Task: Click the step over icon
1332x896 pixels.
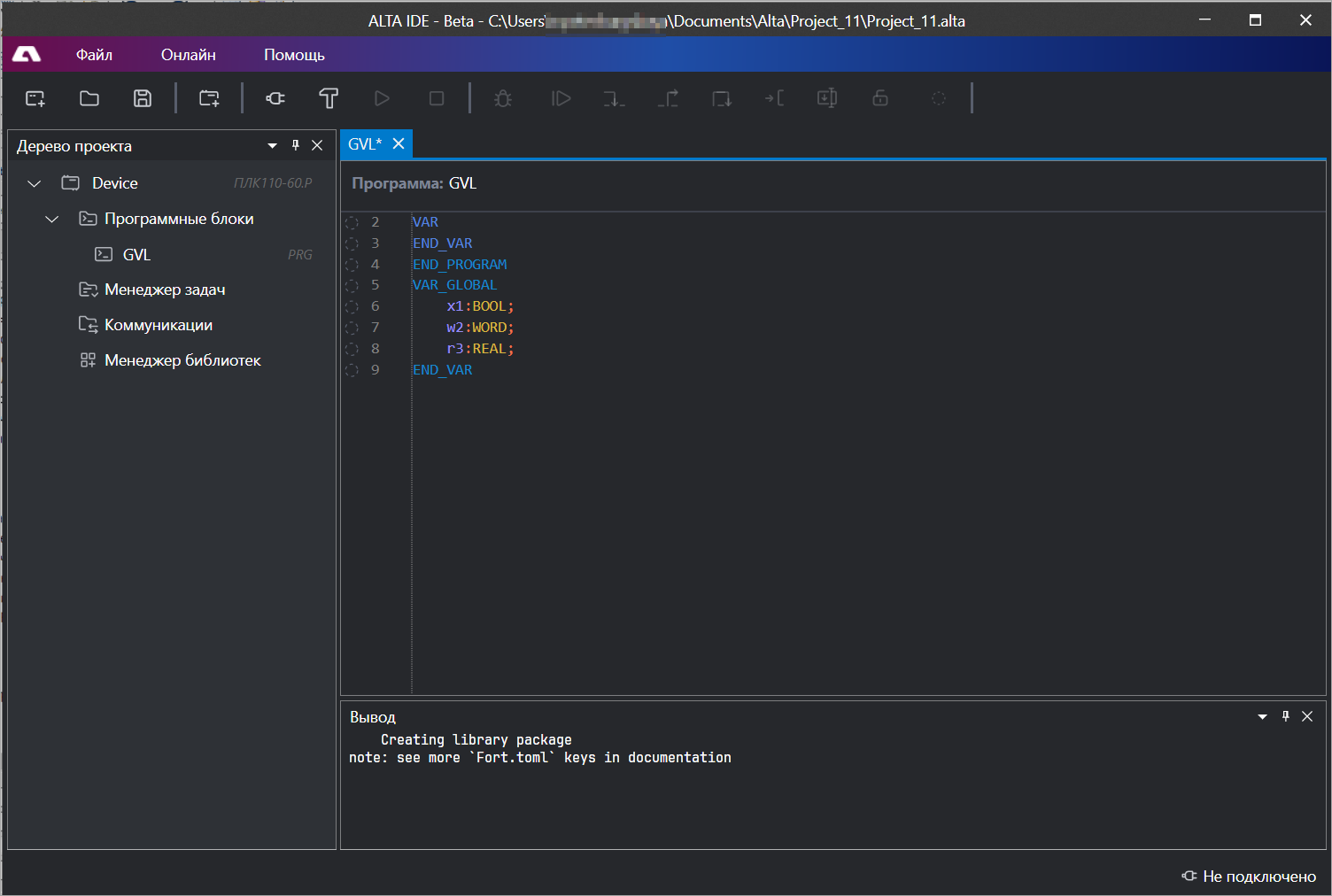Action: point(722,98)
